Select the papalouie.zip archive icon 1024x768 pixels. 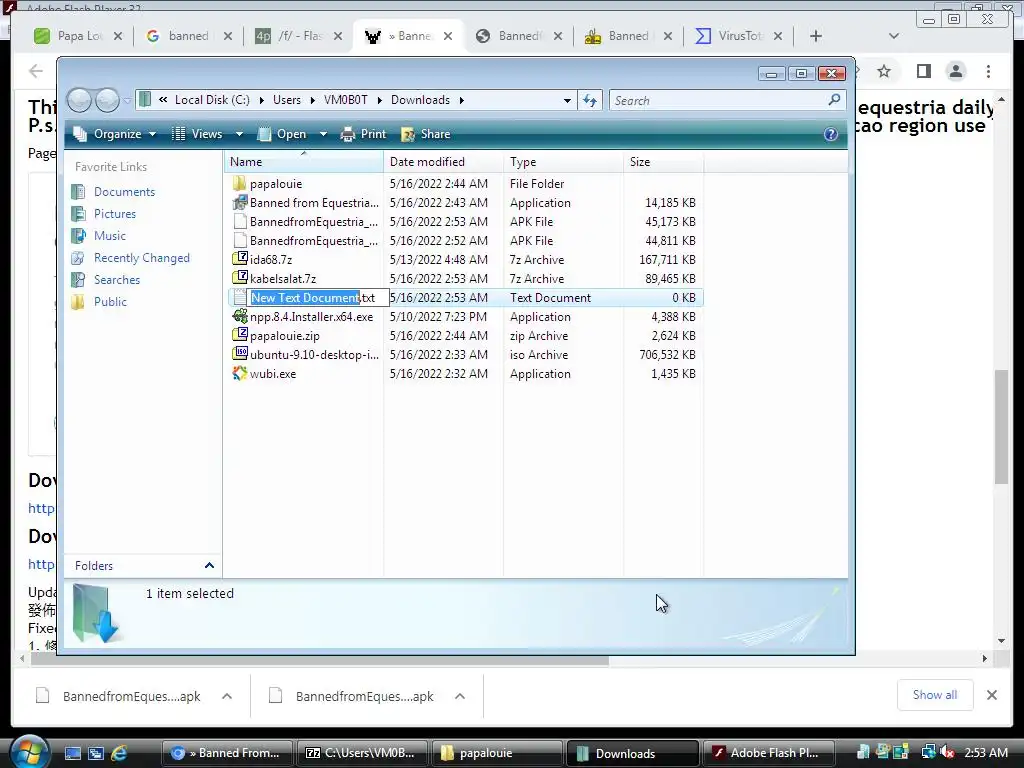tap(240, 336)
